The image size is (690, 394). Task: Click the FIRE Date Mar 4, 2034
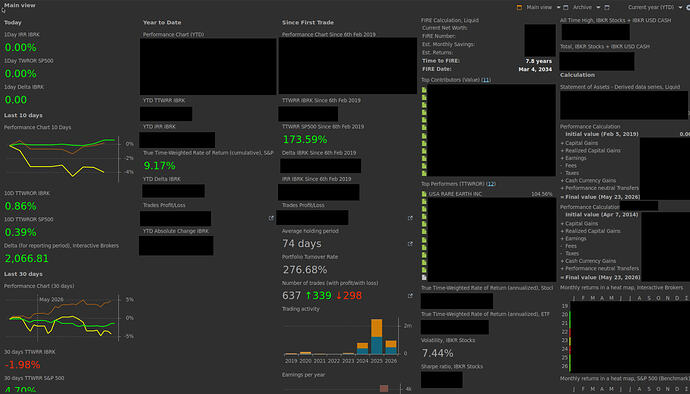[535, 70]
